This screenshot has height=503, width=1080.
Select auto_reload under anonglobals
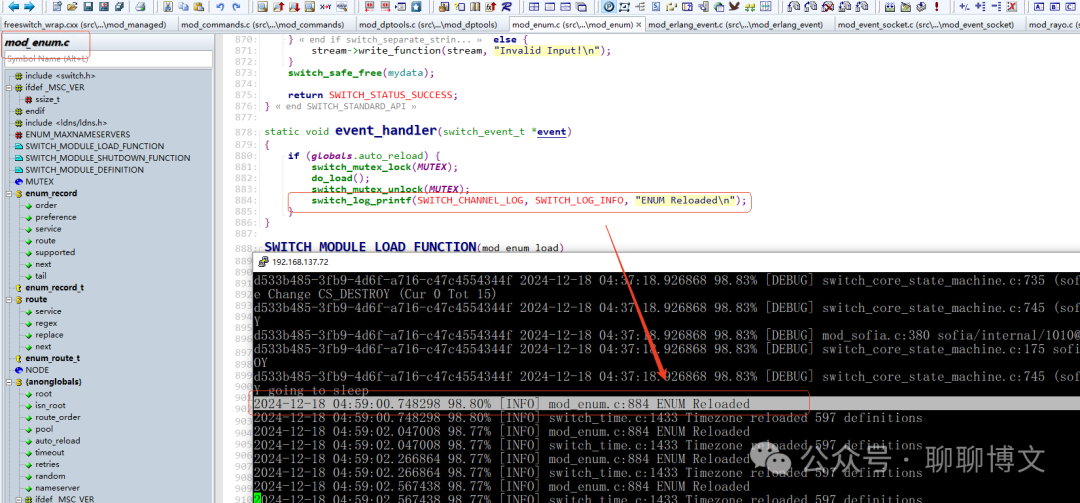click(x=57, y=441)
